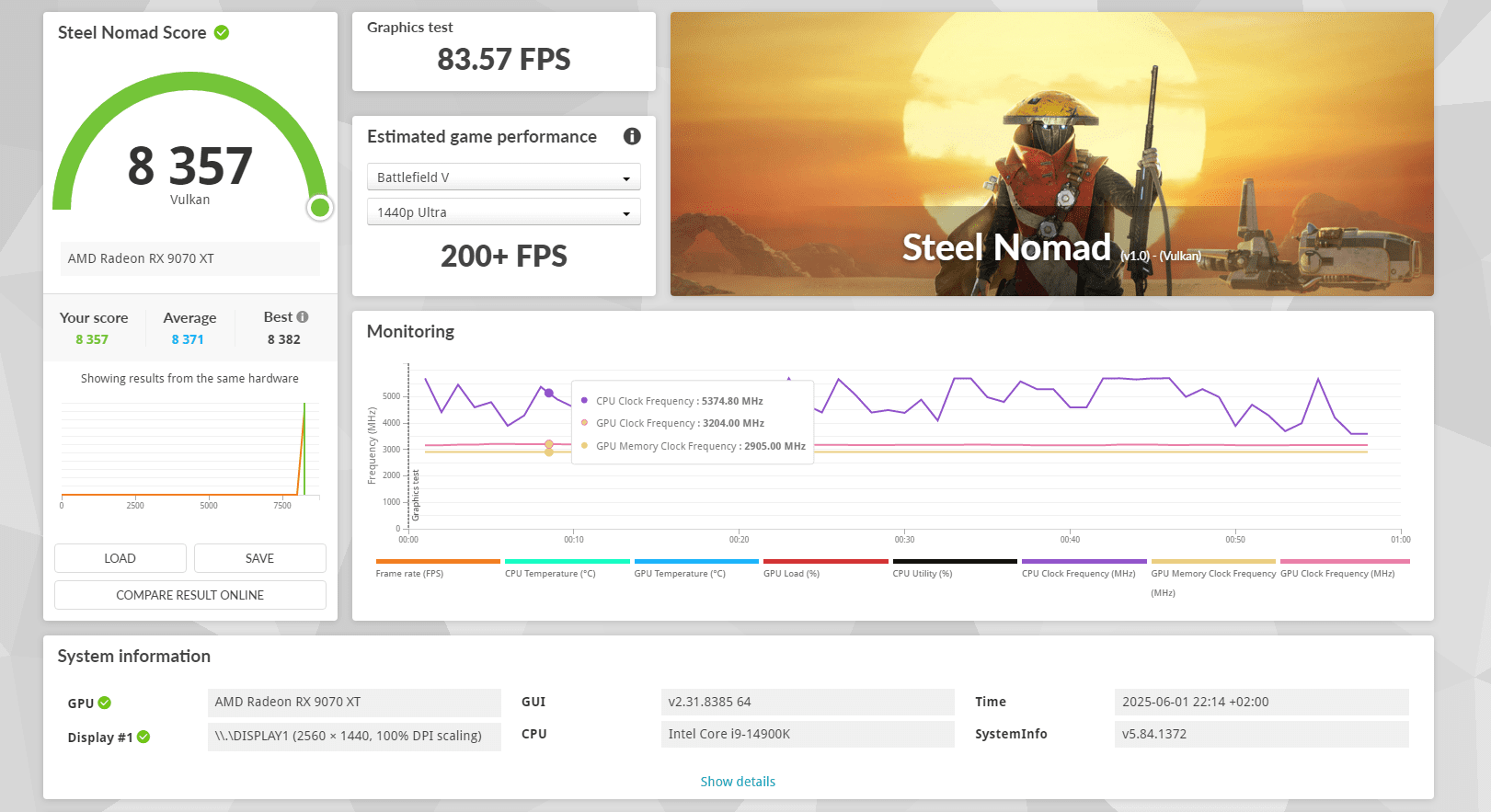This screenshot has height=812, width=1491.
Task: Click the SAVE button
Action: [x=260, y=558]
